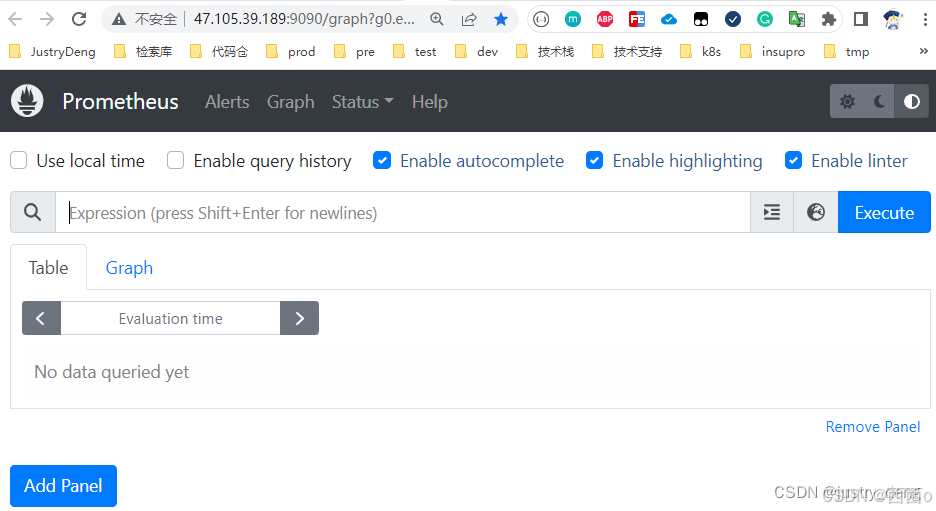
Task: Open the JustryDeng bookmark folder
Action: click(53, 51)
